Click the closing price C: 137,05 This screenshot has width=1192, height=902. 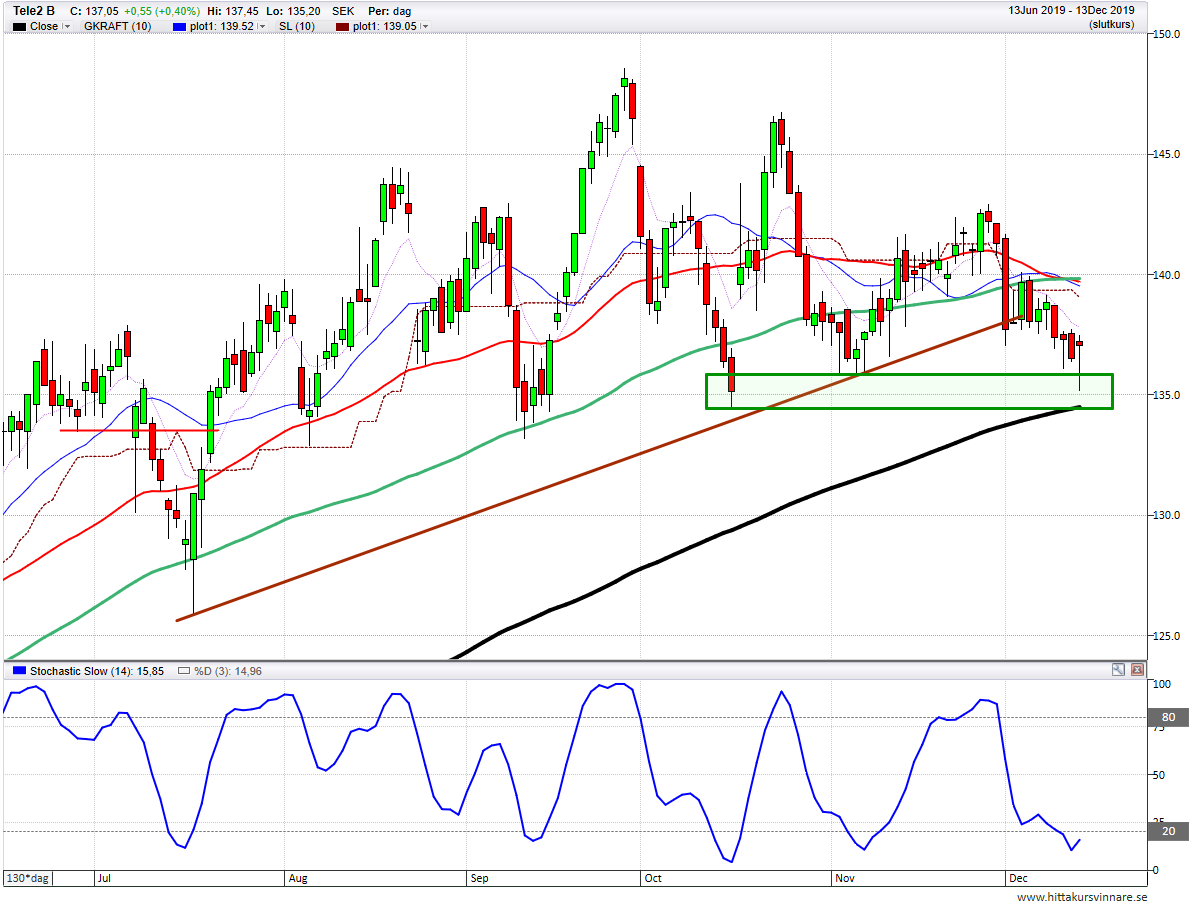(x=94, y=11)
